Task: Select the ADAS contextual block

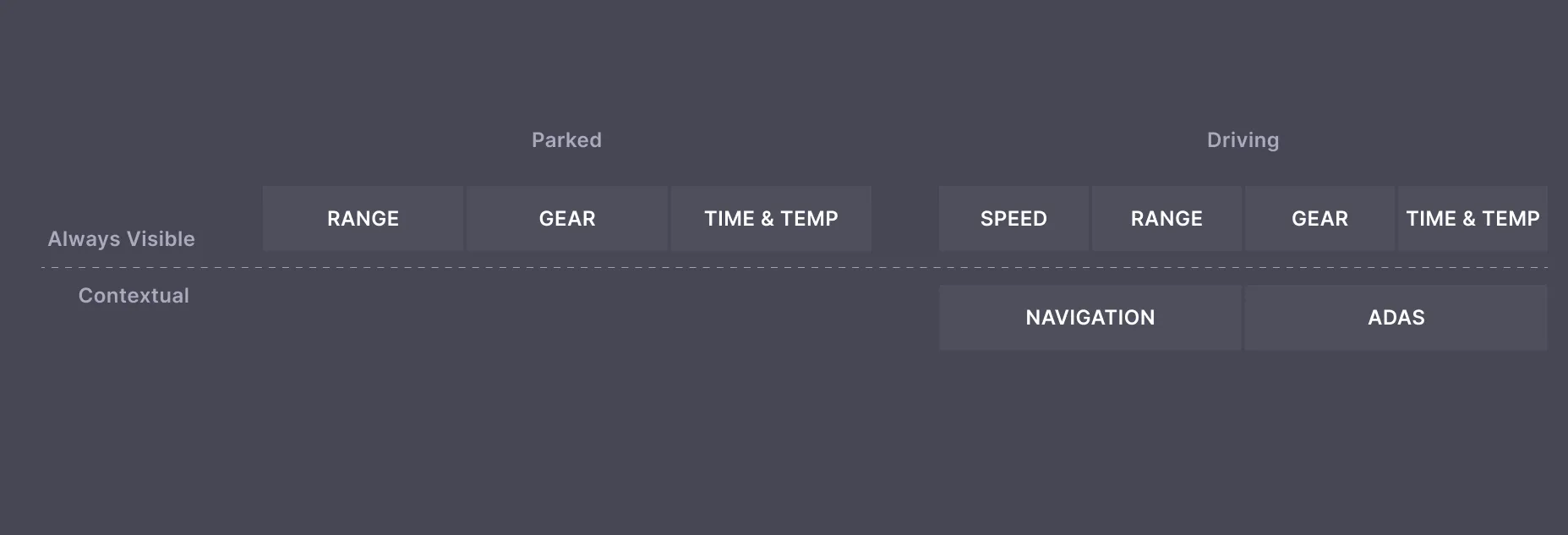Action: (1396, 318)
